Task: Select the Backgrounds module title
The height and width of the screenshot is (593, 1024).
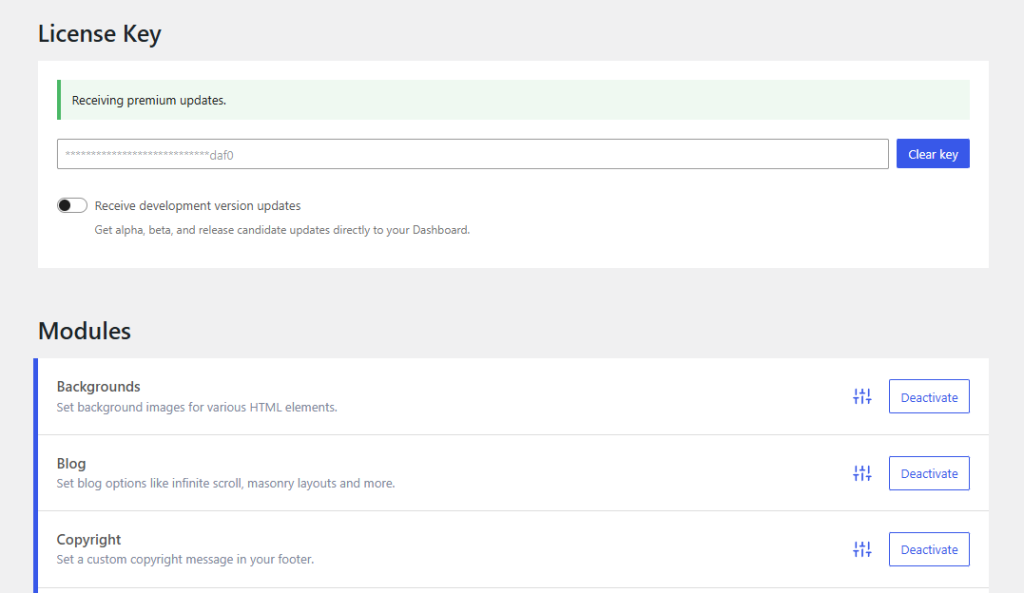Action: [98, 387]
